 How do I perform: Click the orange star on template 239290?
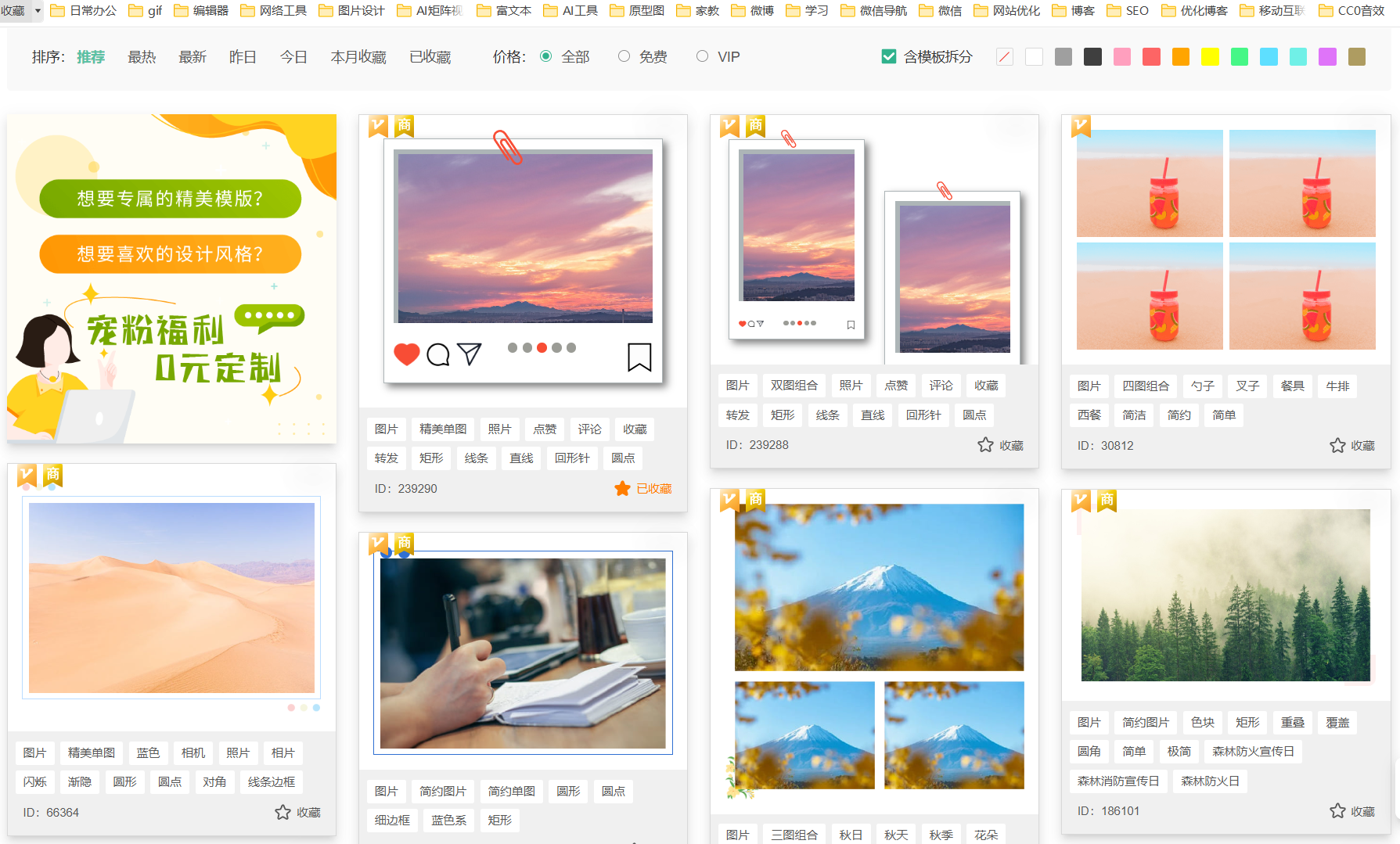click(622, 489)
